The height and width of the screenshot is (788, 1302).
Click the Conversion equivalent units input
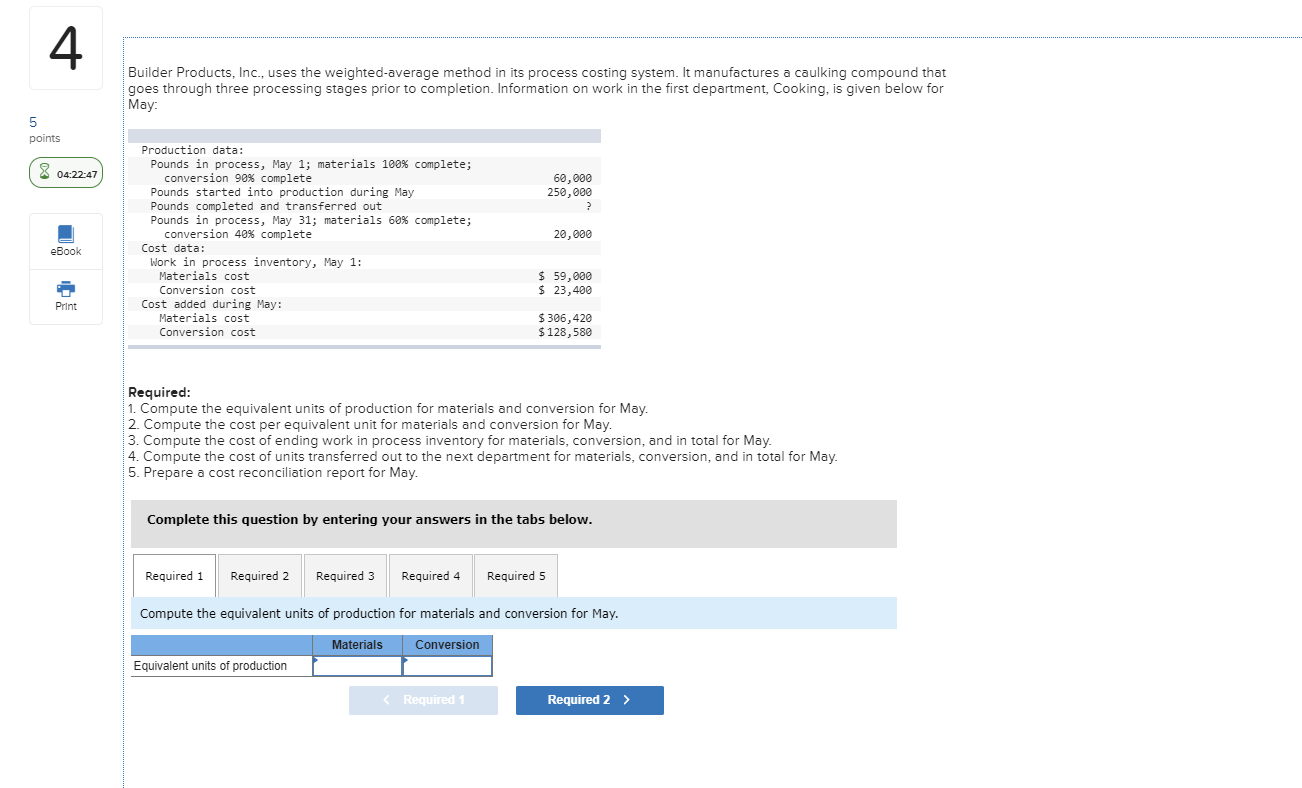tap(447, 666)
